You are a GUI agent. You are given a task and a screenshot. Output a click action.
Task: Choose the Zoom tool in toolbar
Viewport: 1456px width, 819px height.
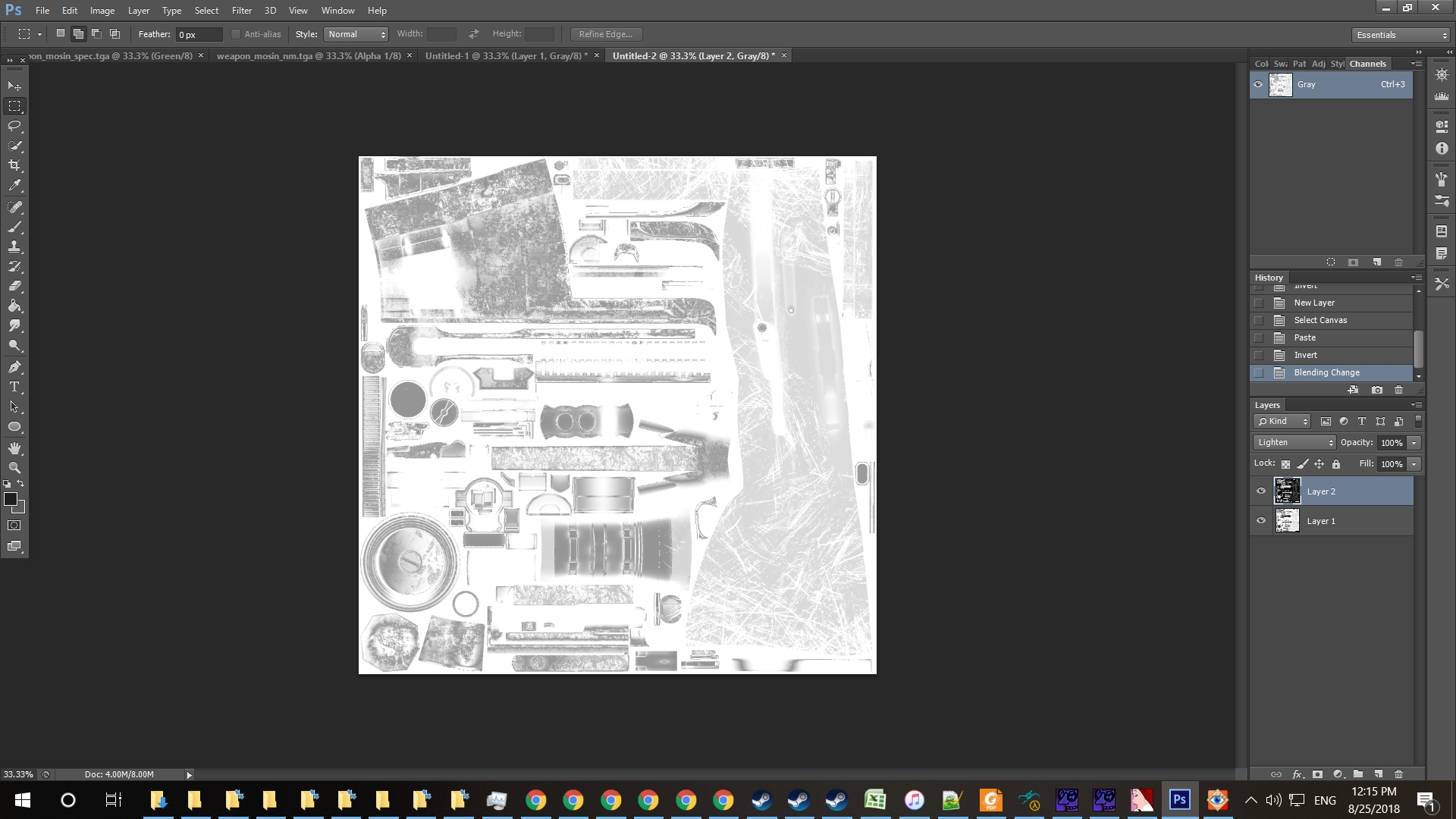point(14,468)
